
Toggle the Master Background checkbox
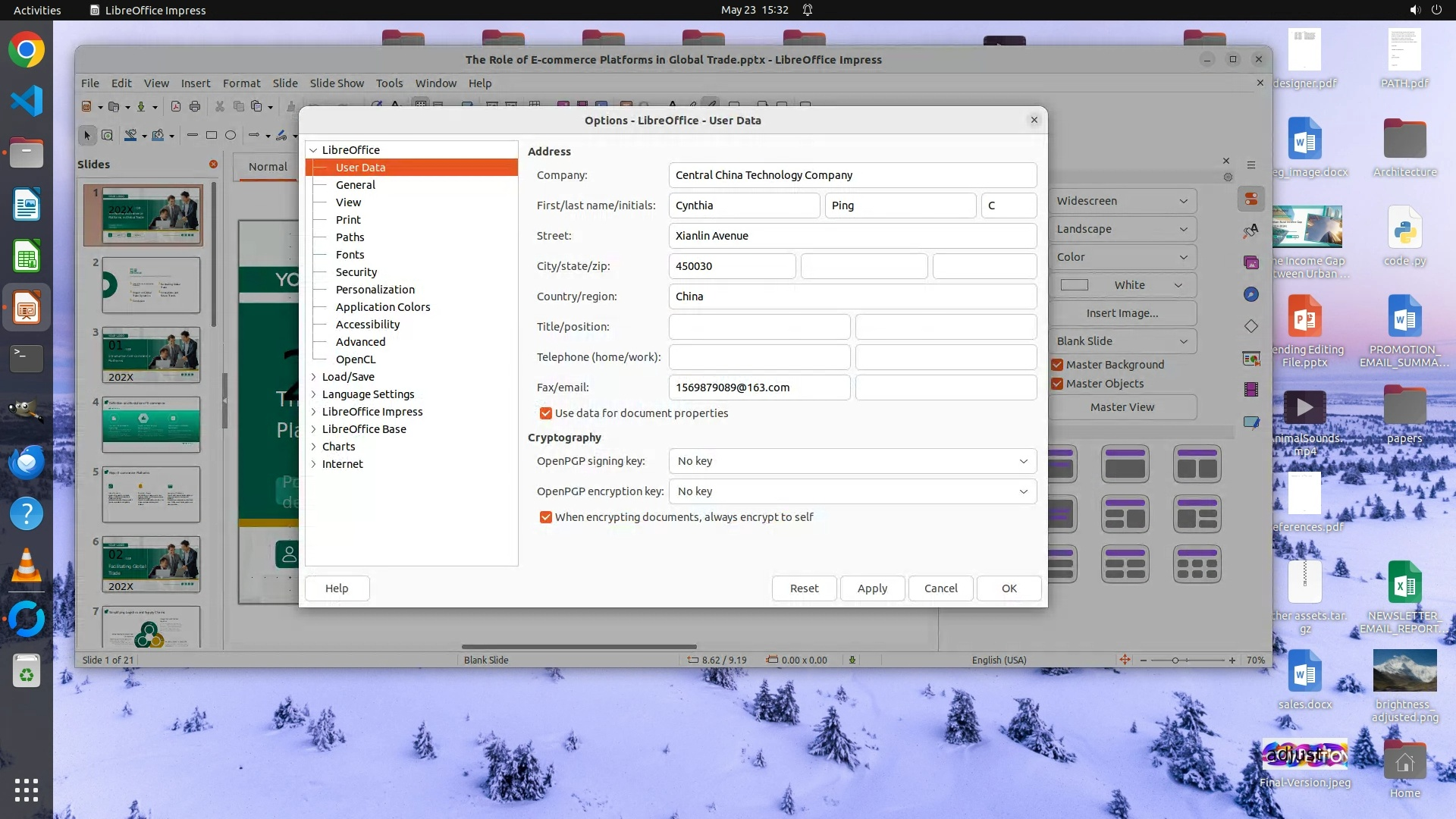(x=1057, y=365)
